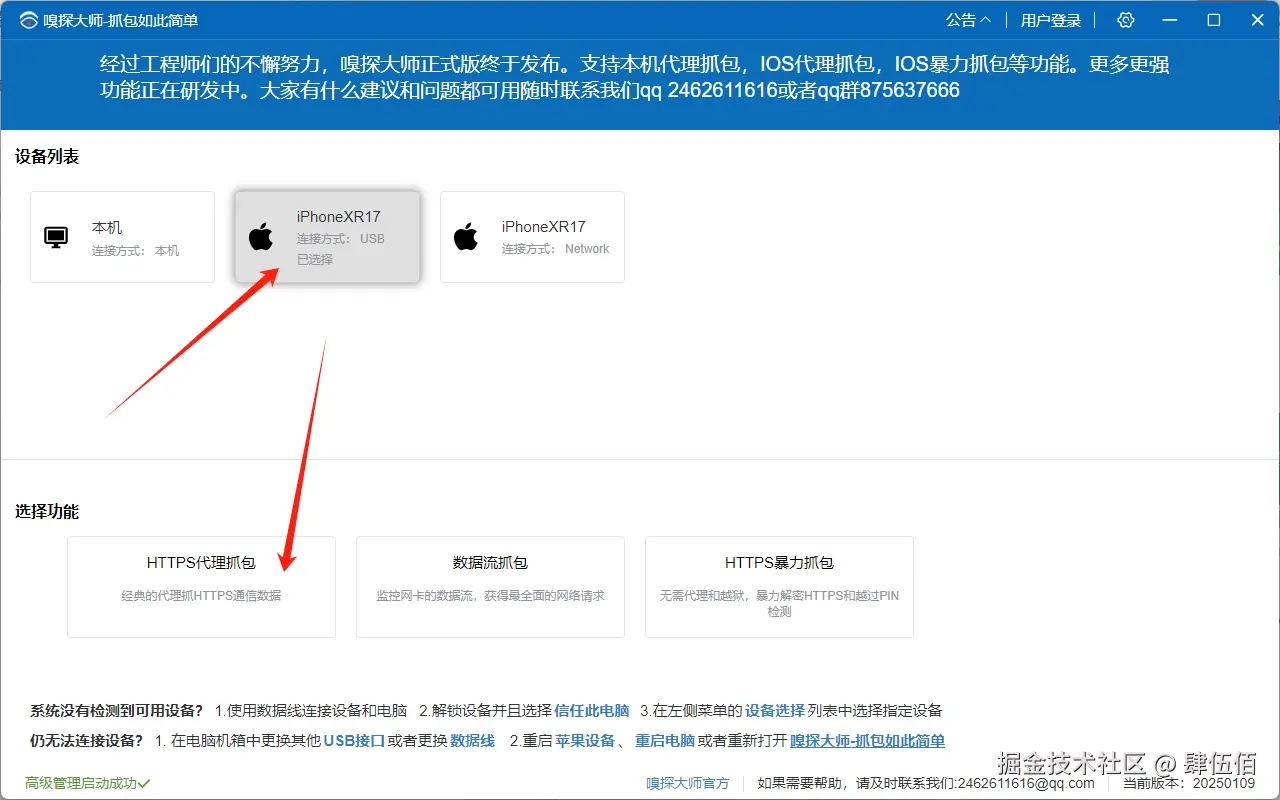Click the 高级管理启动成功 status text

(81, 783)
